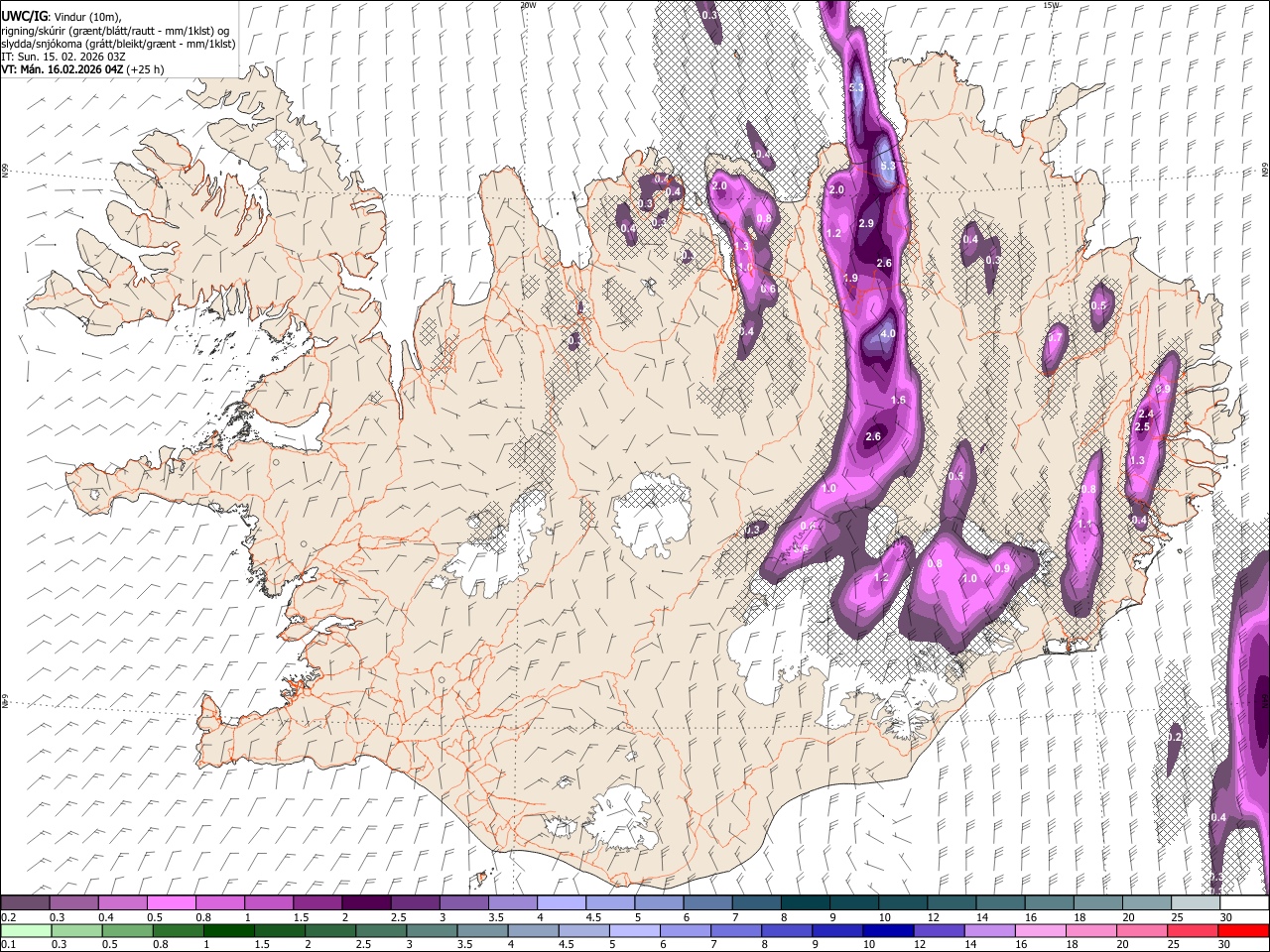Pick the pale grey 25 swatch in the snow legend
This screenshot has width=1270, height=952.
(x=1195, y=902)
